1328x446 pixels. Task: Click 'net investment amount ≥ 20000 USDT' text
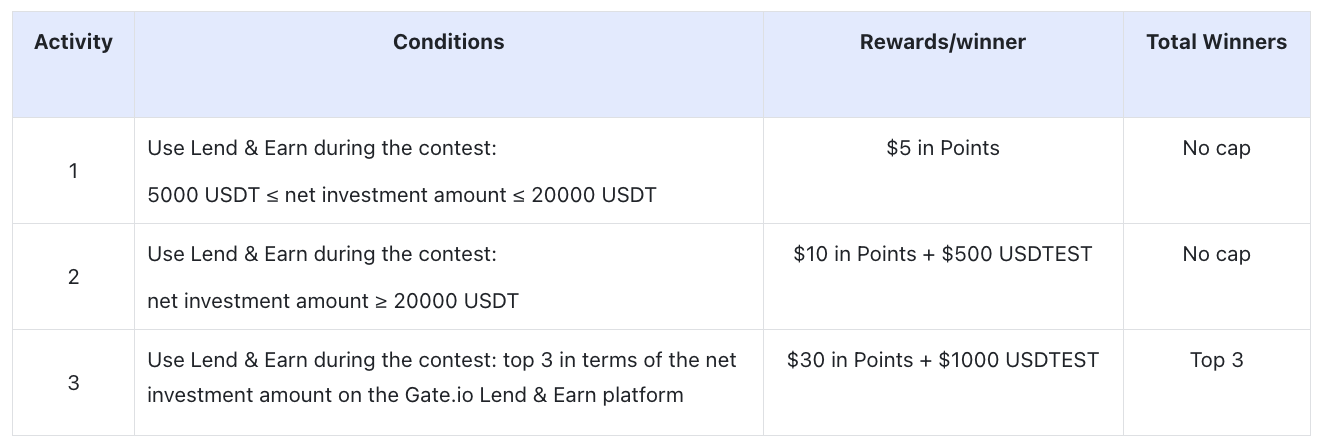pyautogui.click(x=332, y=301)
